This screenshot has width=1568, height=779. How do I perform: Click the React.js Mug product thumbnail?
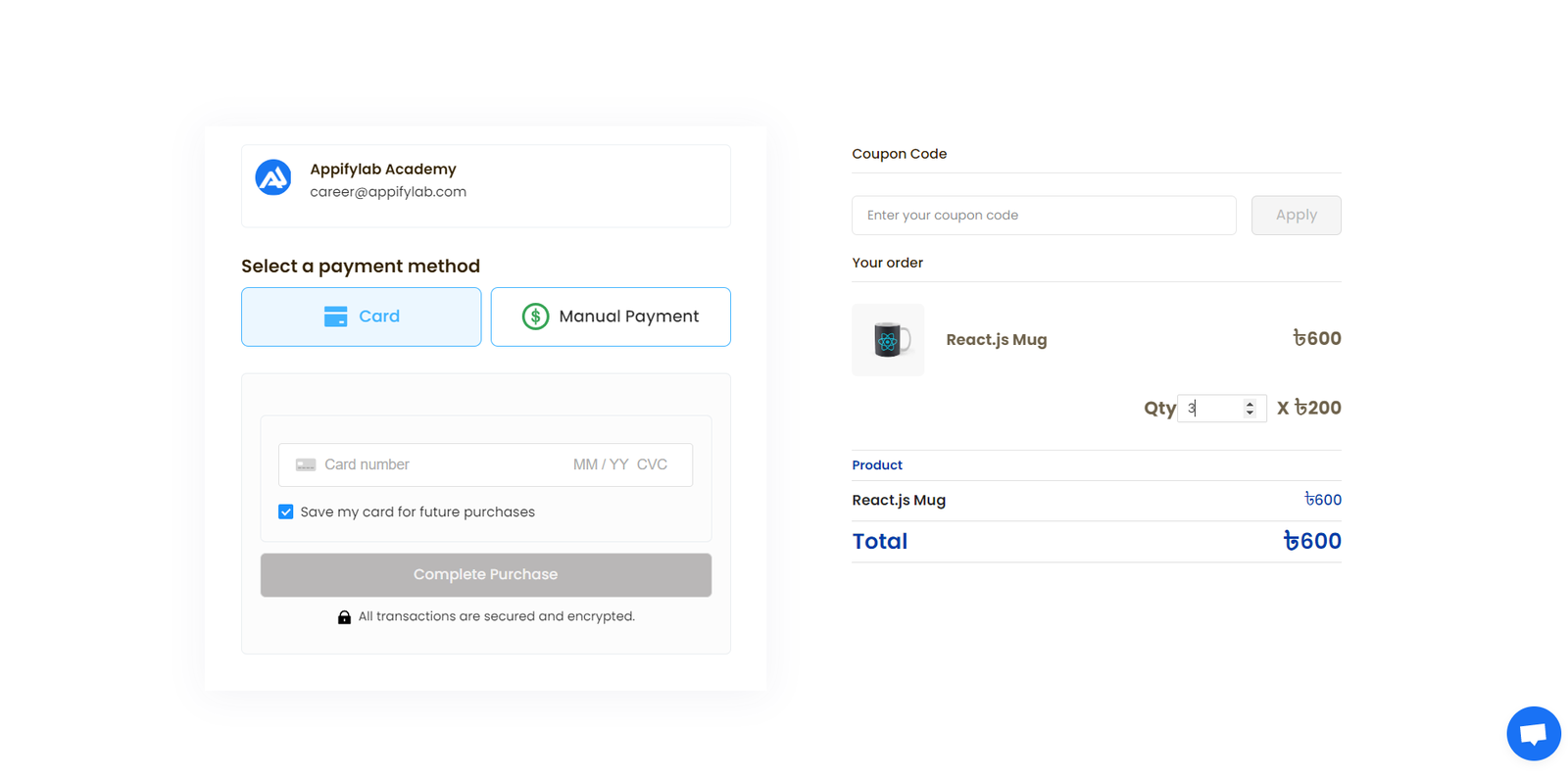pyautogui.click(x=888, y=340)
